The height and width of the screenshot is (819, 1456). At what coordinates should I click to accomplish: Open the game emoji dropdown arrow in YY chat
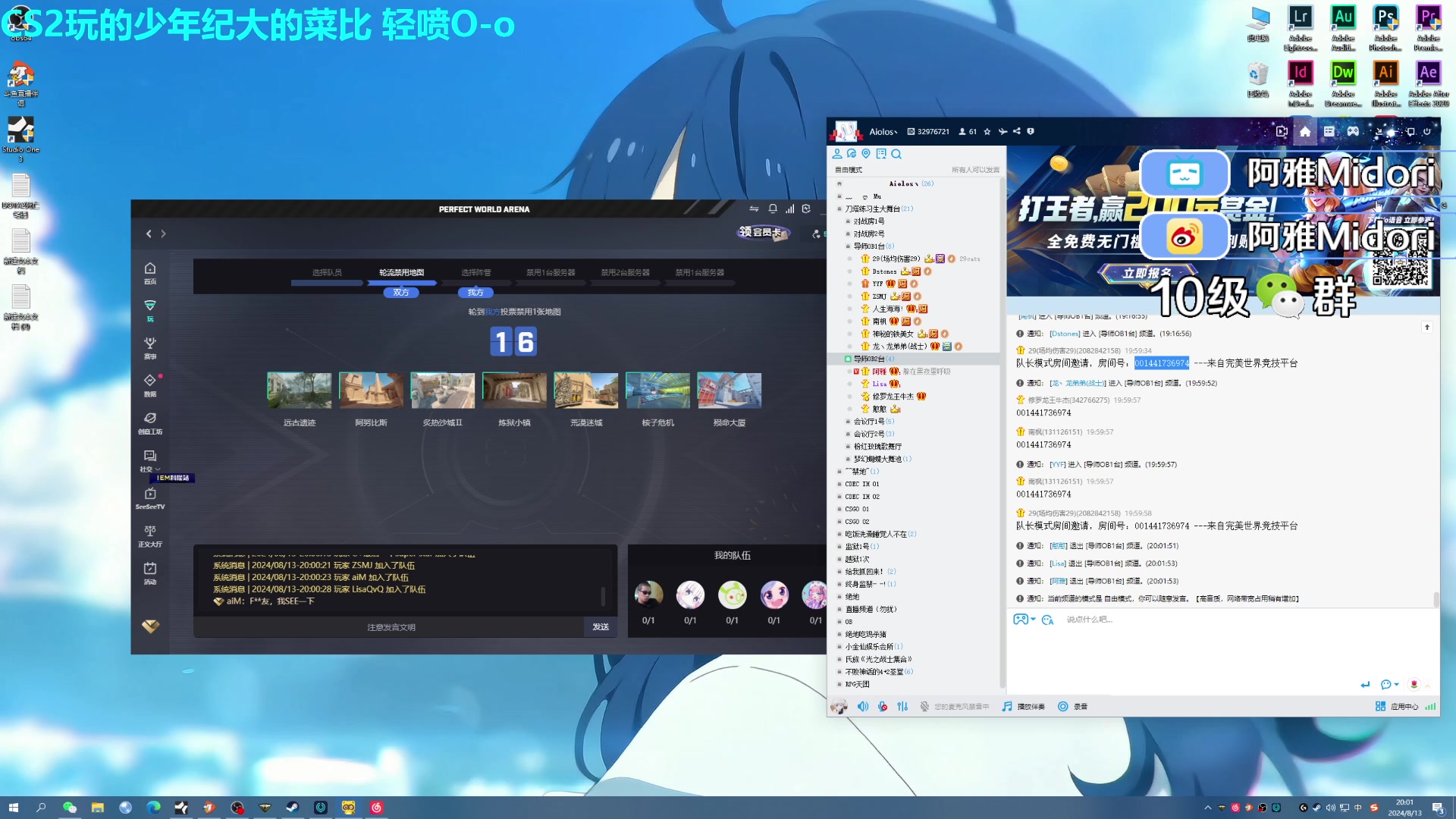click(x=1033, y=620)
